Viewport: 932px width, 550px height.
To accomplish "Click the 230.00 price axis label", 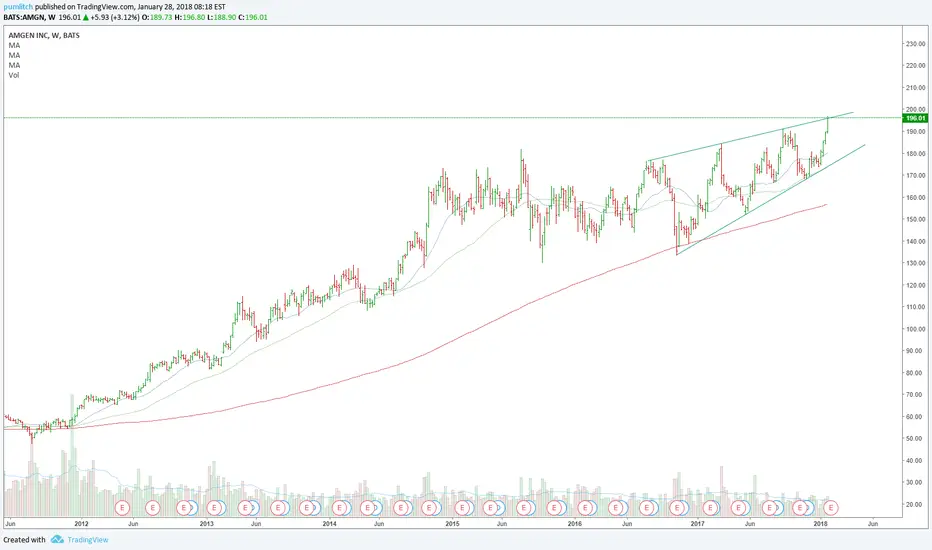I will pyautogui.click(x=916, y=43).
